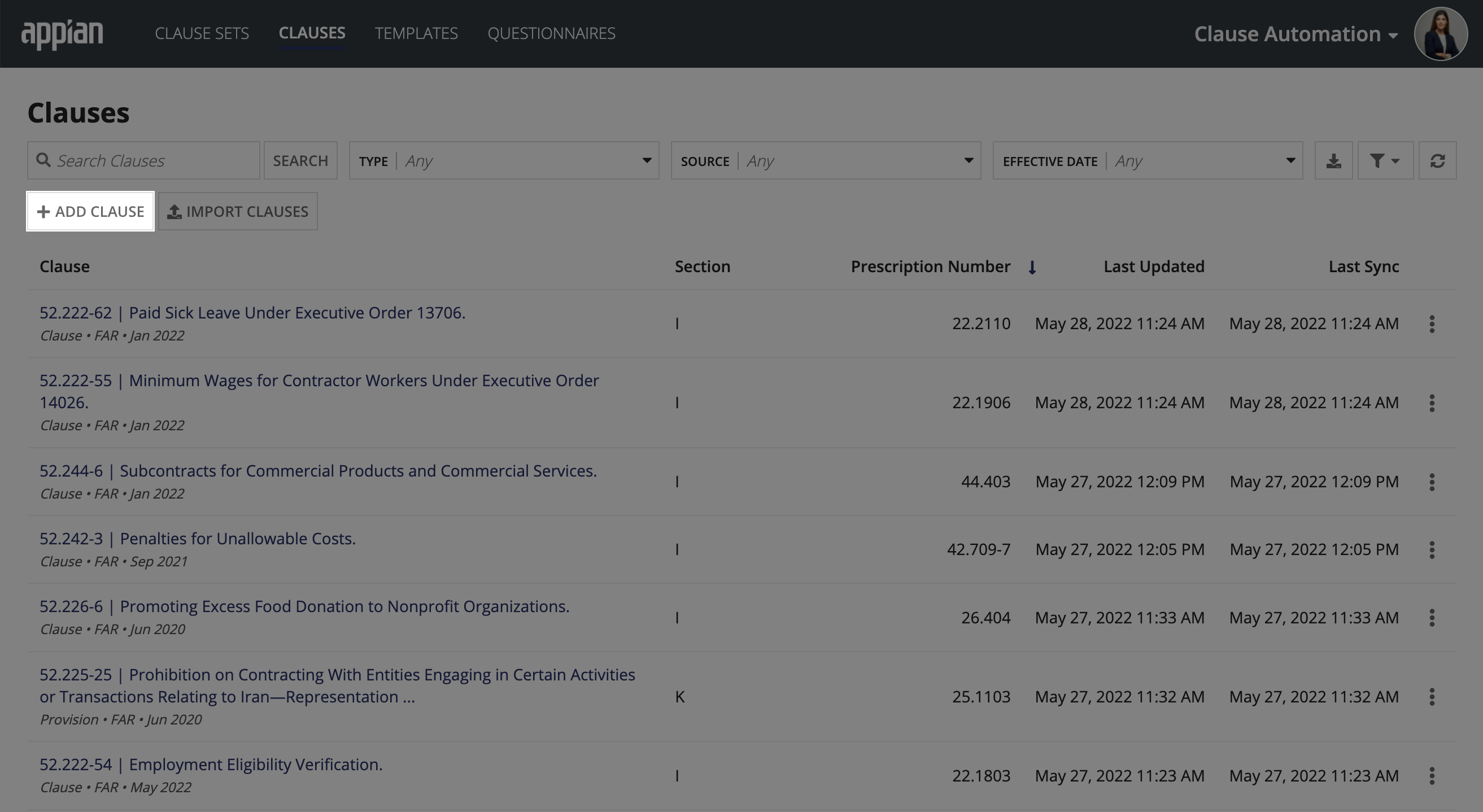Open clause 52.244-6 Subcontracts link
1483x812 pixels.
pos(318,472)
